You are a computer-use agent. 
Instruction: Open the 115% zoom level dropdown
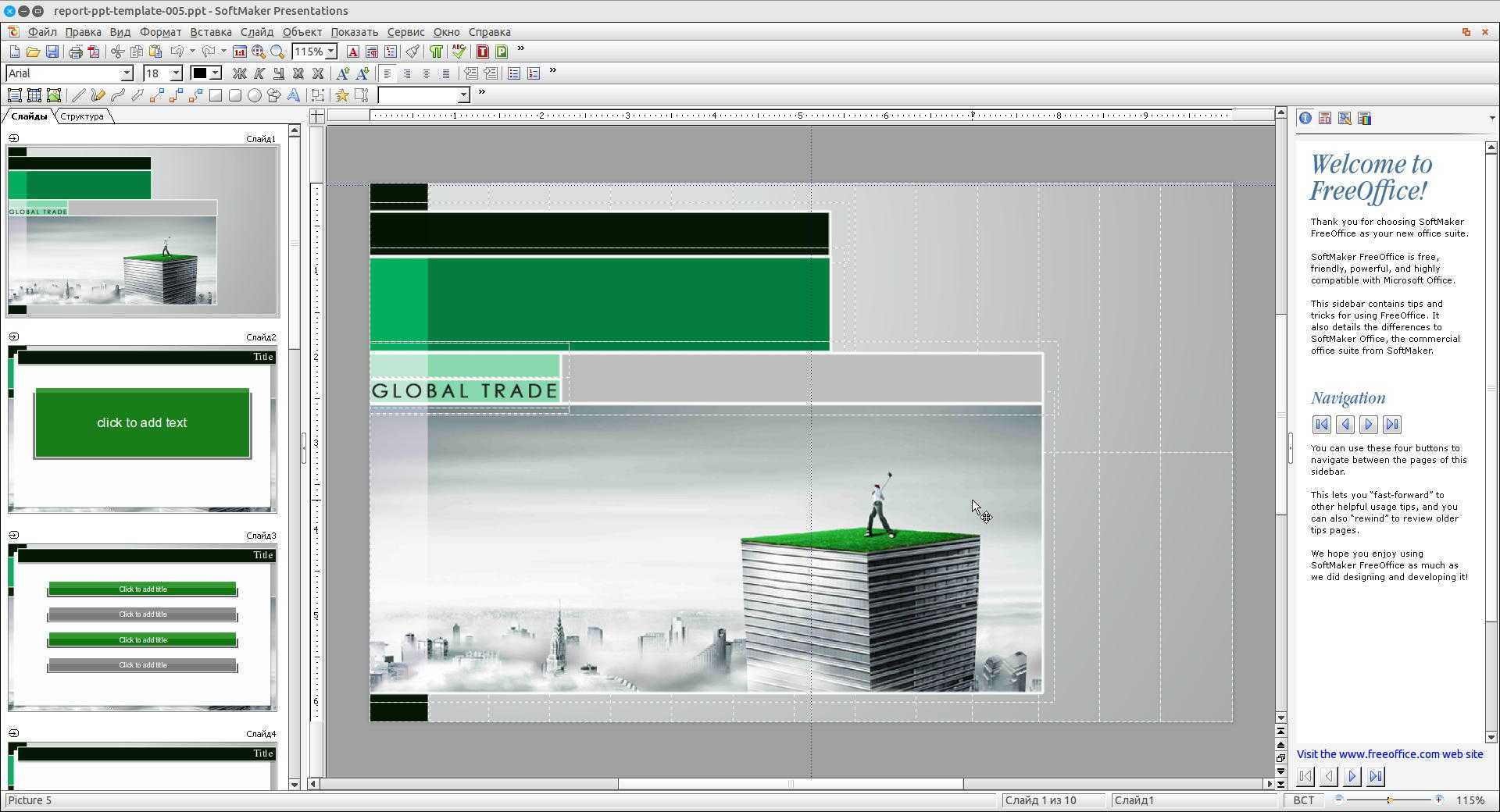click(x=331, y=52)
